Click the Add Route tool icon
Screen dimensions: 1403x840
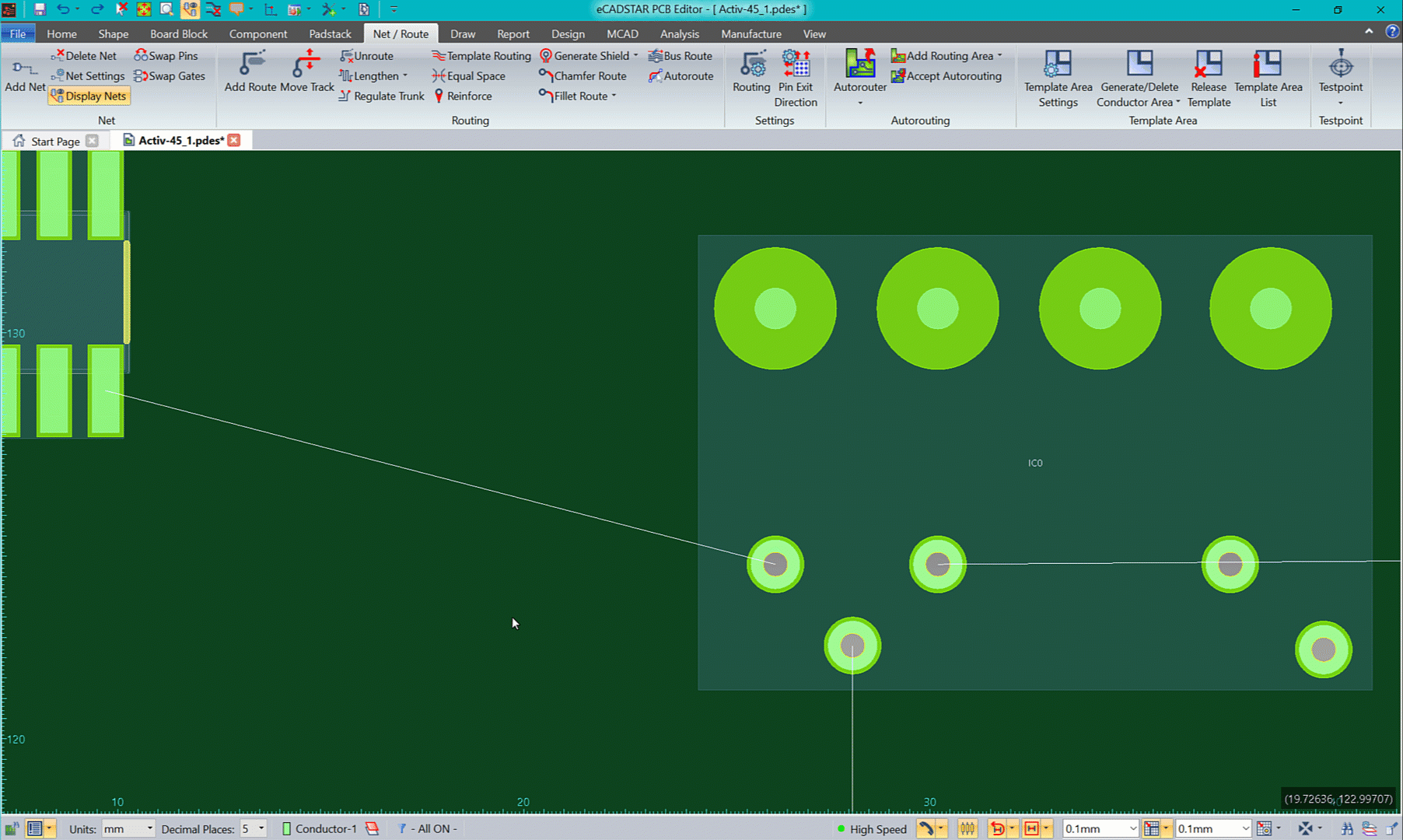click(250, 65)
